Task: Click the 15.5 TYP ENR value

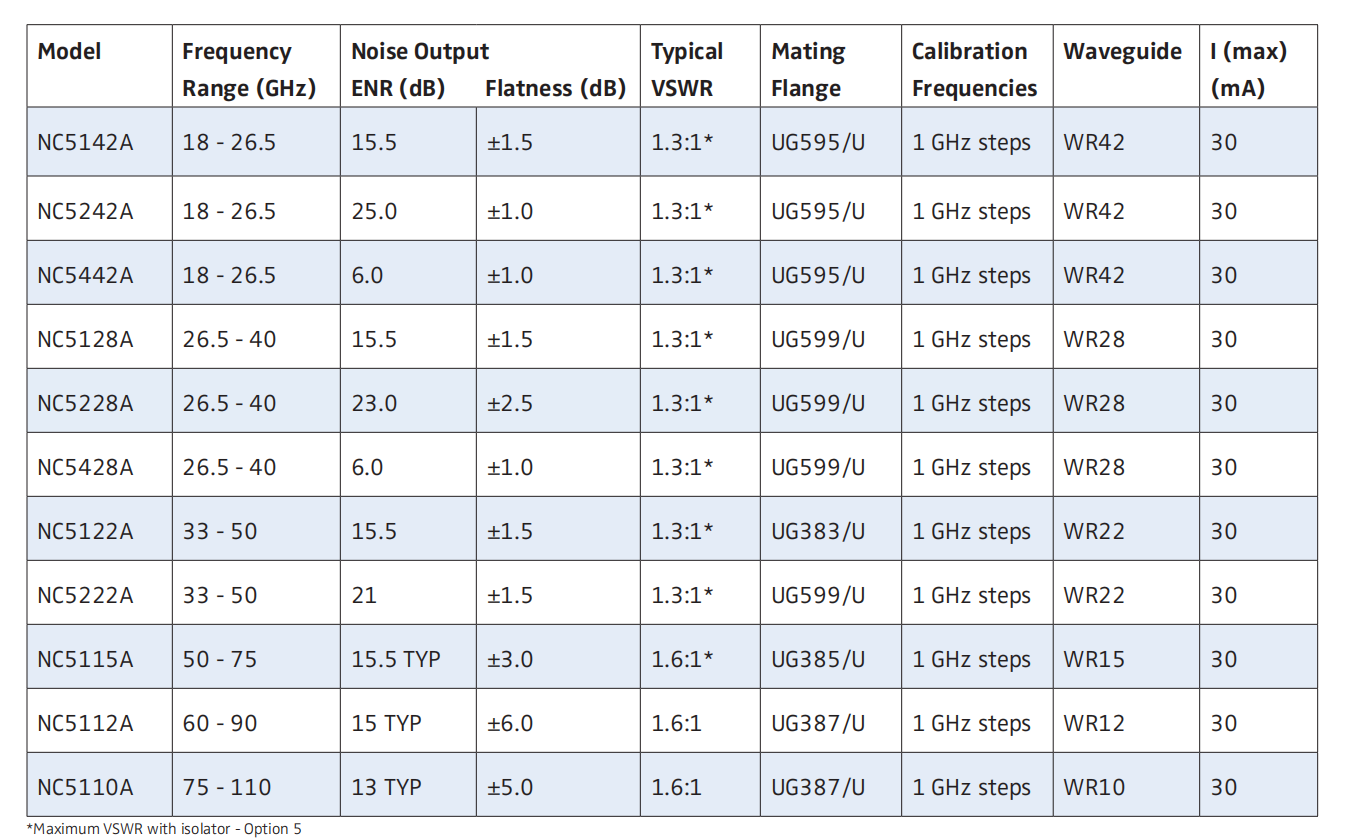Action: (396, 659)
